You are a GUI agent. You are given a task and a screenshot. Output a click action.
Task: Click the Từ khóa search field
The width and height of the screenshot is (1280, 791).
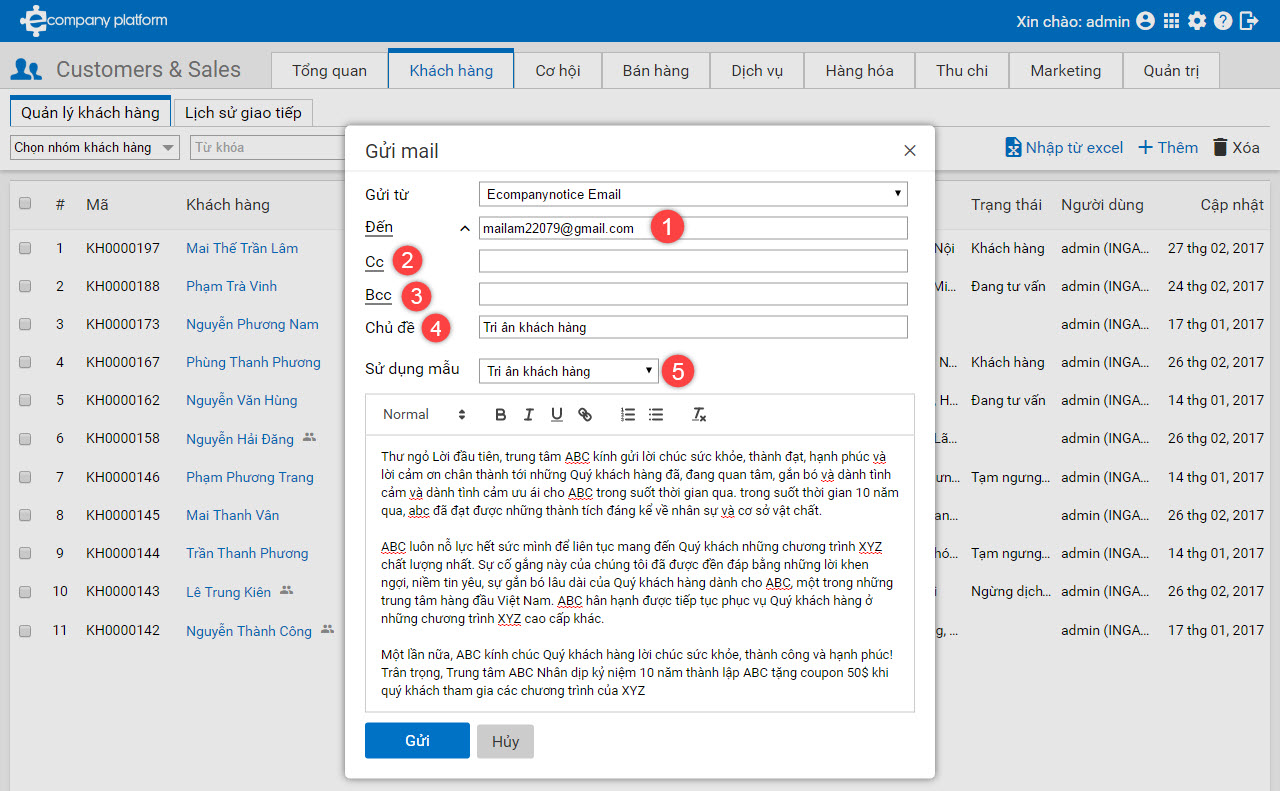point(267,147)
